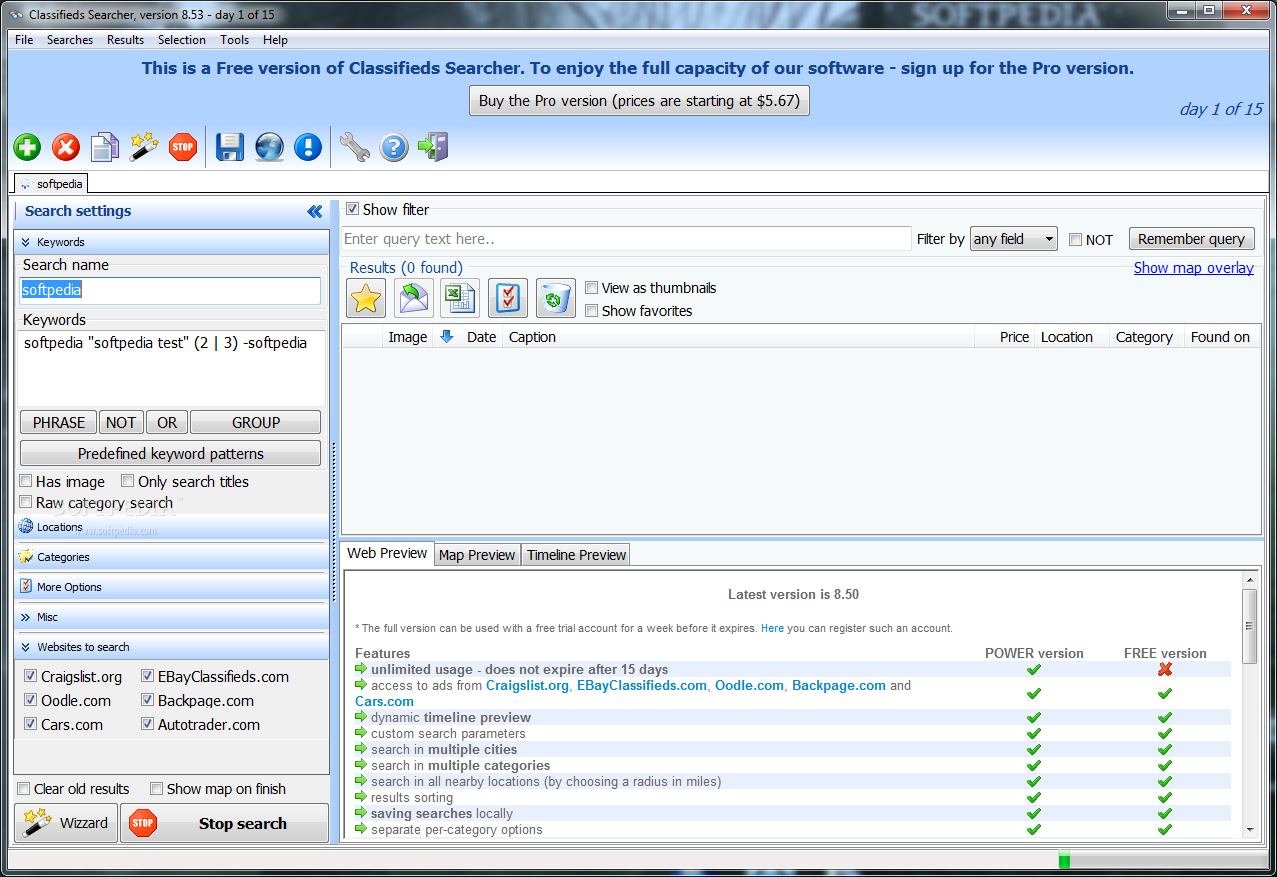1277x877 pixels.
Task: Click Predefined keyword patterns button
Action: click(171, 453)
